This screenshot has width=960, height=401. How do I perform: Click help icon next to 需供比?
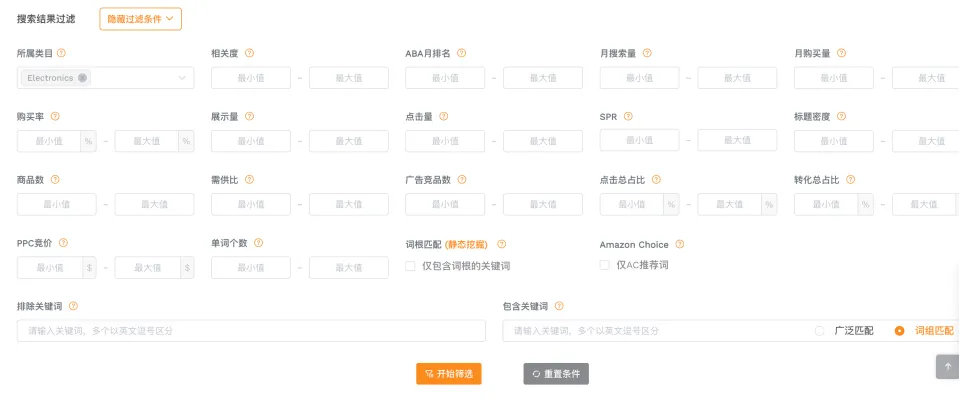click(x=249, y=179)
